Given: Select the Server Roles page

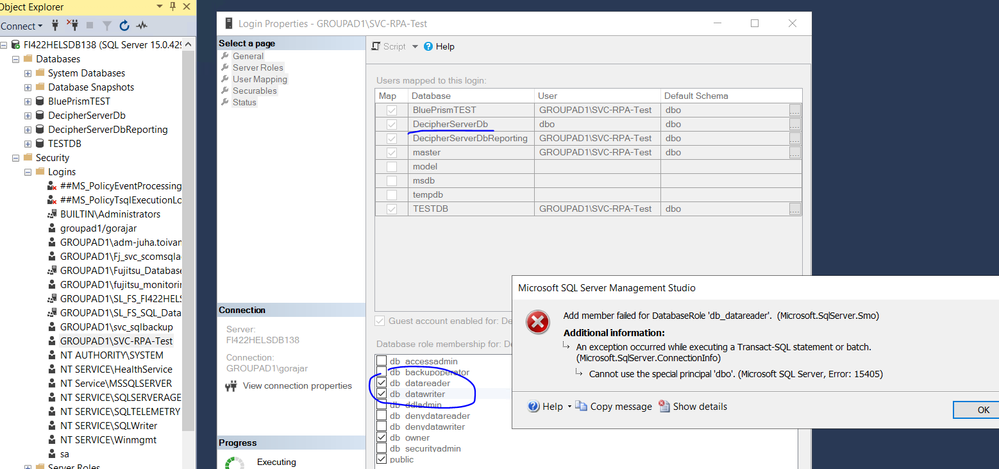Looking at the screenshot, I should (258, 68).
